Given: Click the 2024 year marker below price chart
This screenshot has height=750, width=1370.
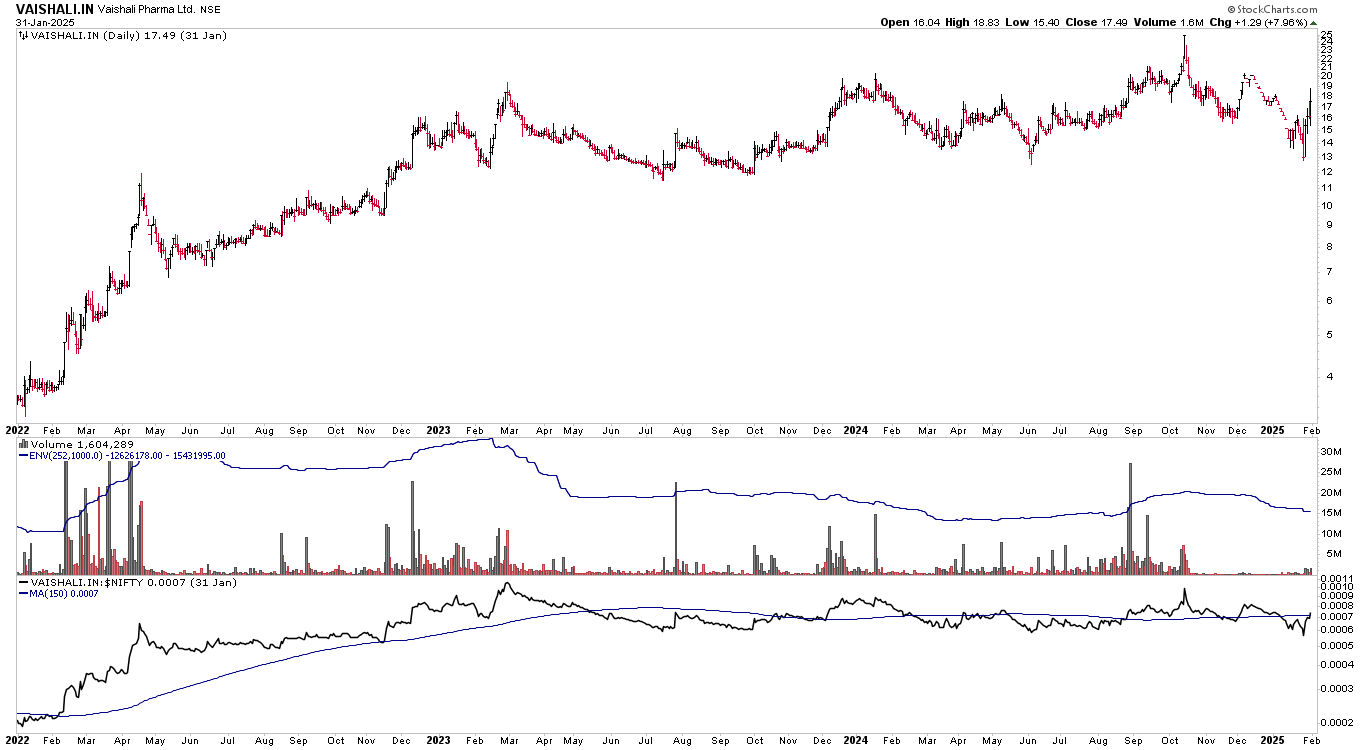Looking at the screenshot, I should [x=855, y=430].
